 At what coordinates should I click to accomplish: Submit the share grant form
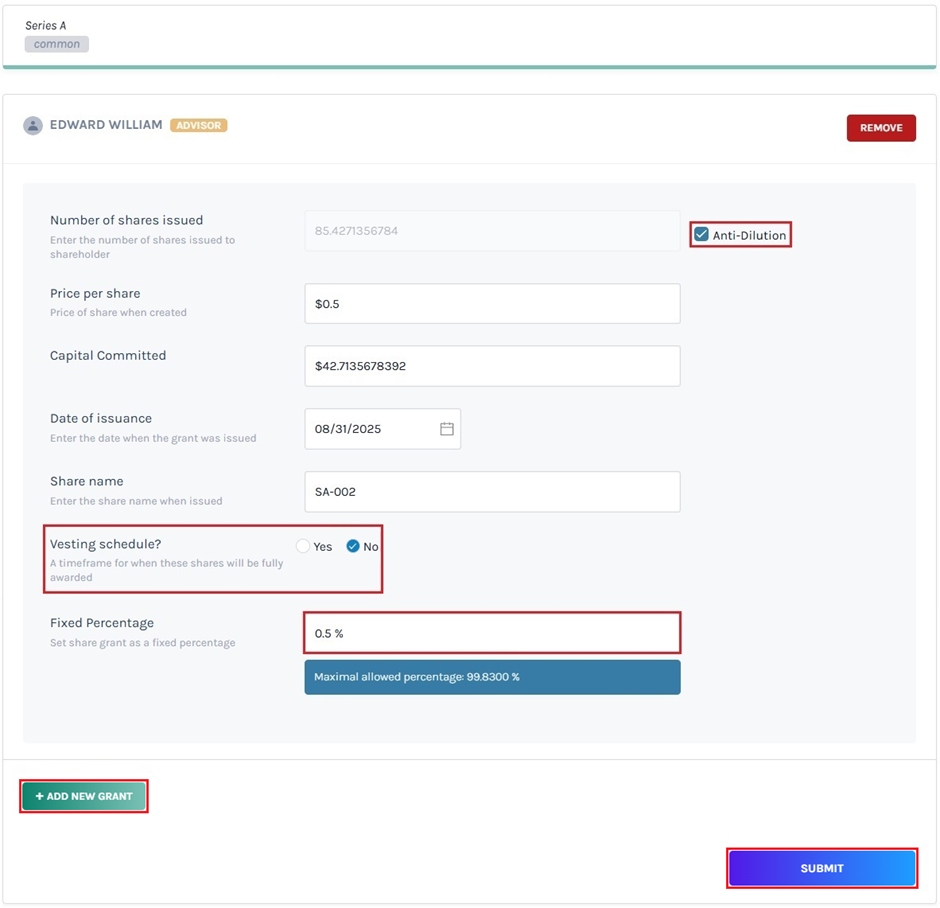click(822, 868)
